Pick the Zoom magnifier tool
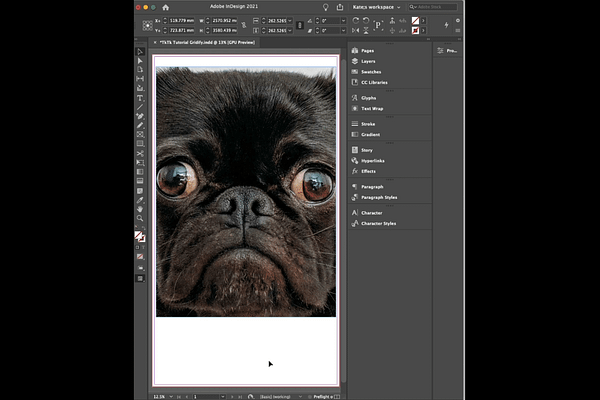The image size is (600, 400). pyautogui.click(x=140, y=217)
